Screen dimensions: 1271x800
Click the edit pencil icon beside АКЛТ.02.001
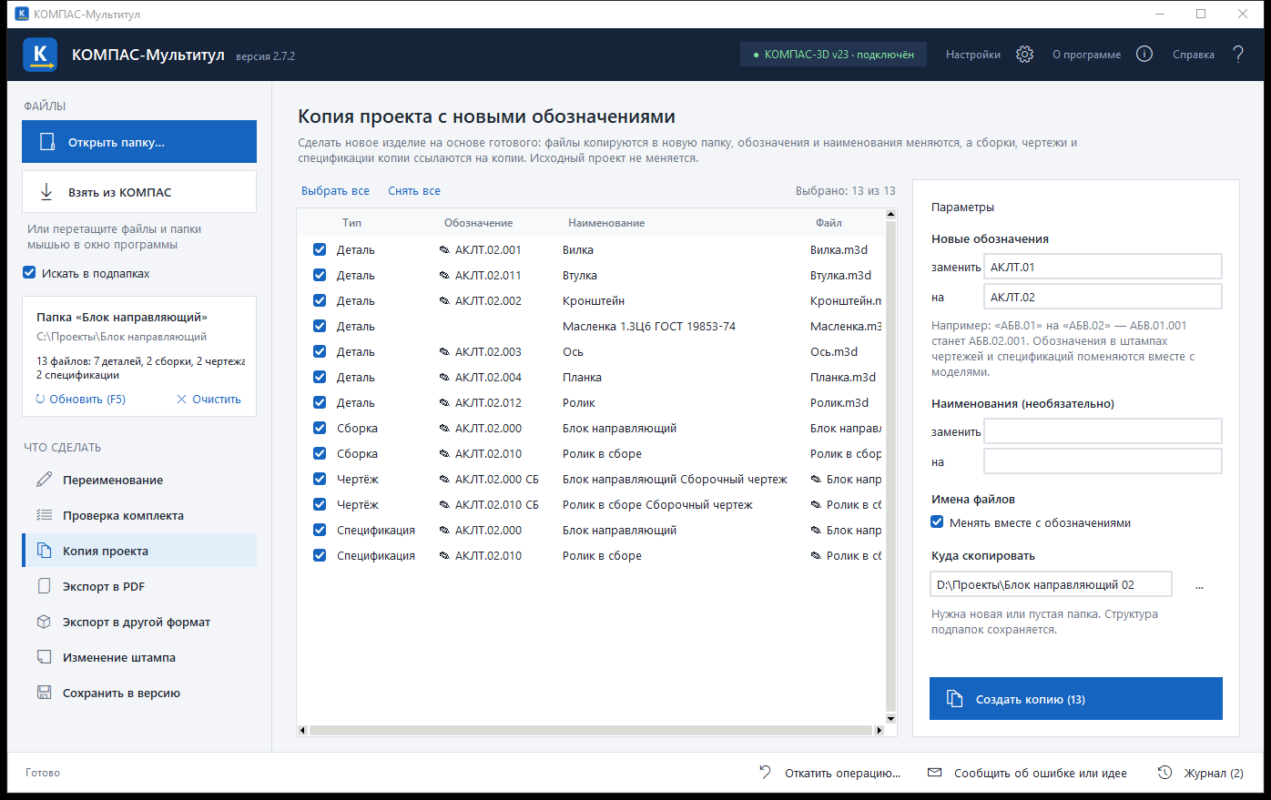tap(445, 250)
